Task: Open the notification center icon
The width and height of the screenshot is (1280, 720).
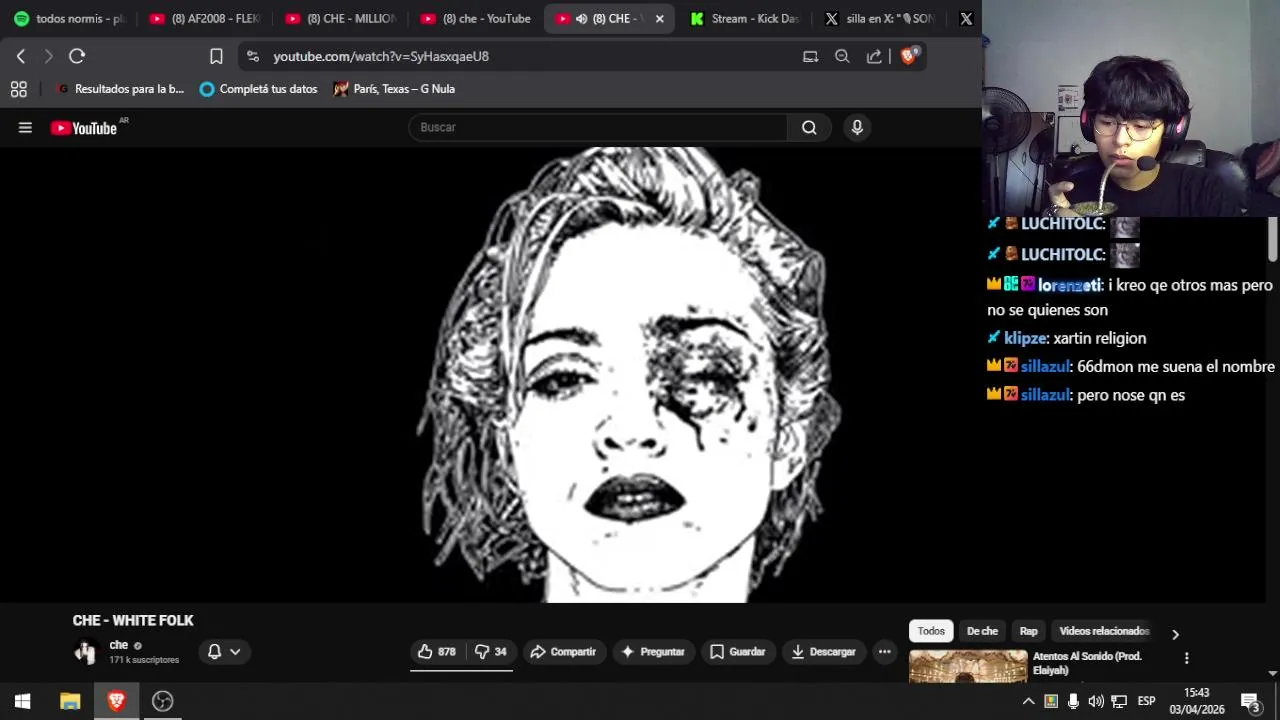Action: (1250, 701)
